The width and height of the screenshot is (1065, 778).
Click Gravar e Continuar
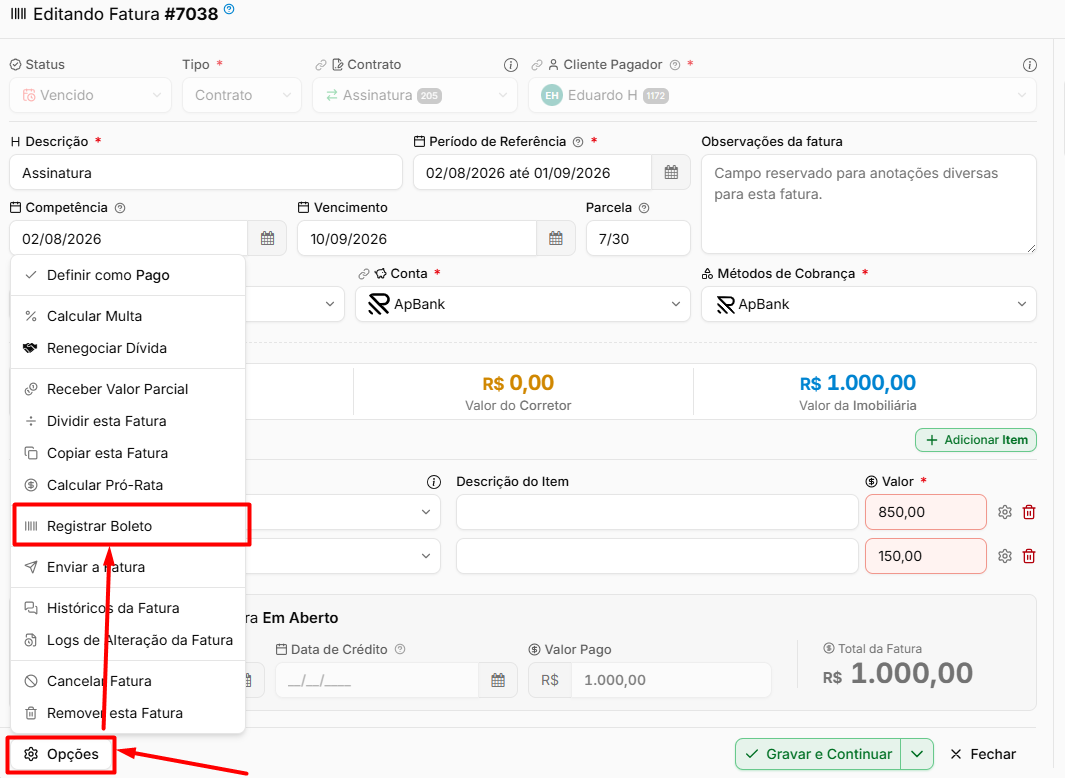click(818, 754)
